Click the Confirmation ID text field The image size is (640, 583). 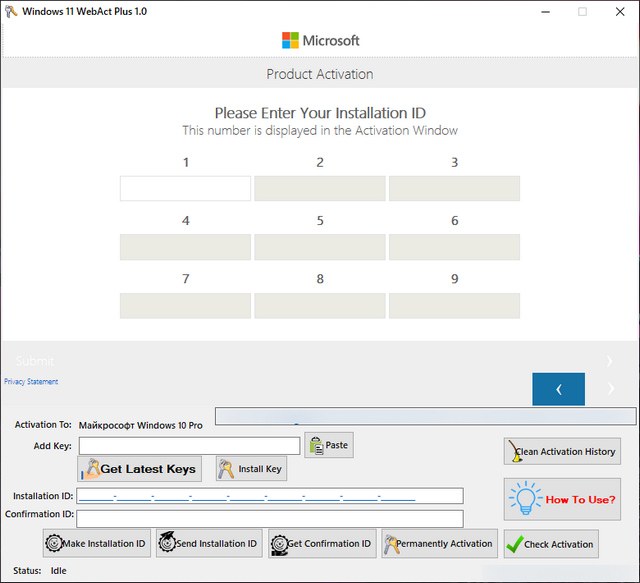[x=269, y=518]
